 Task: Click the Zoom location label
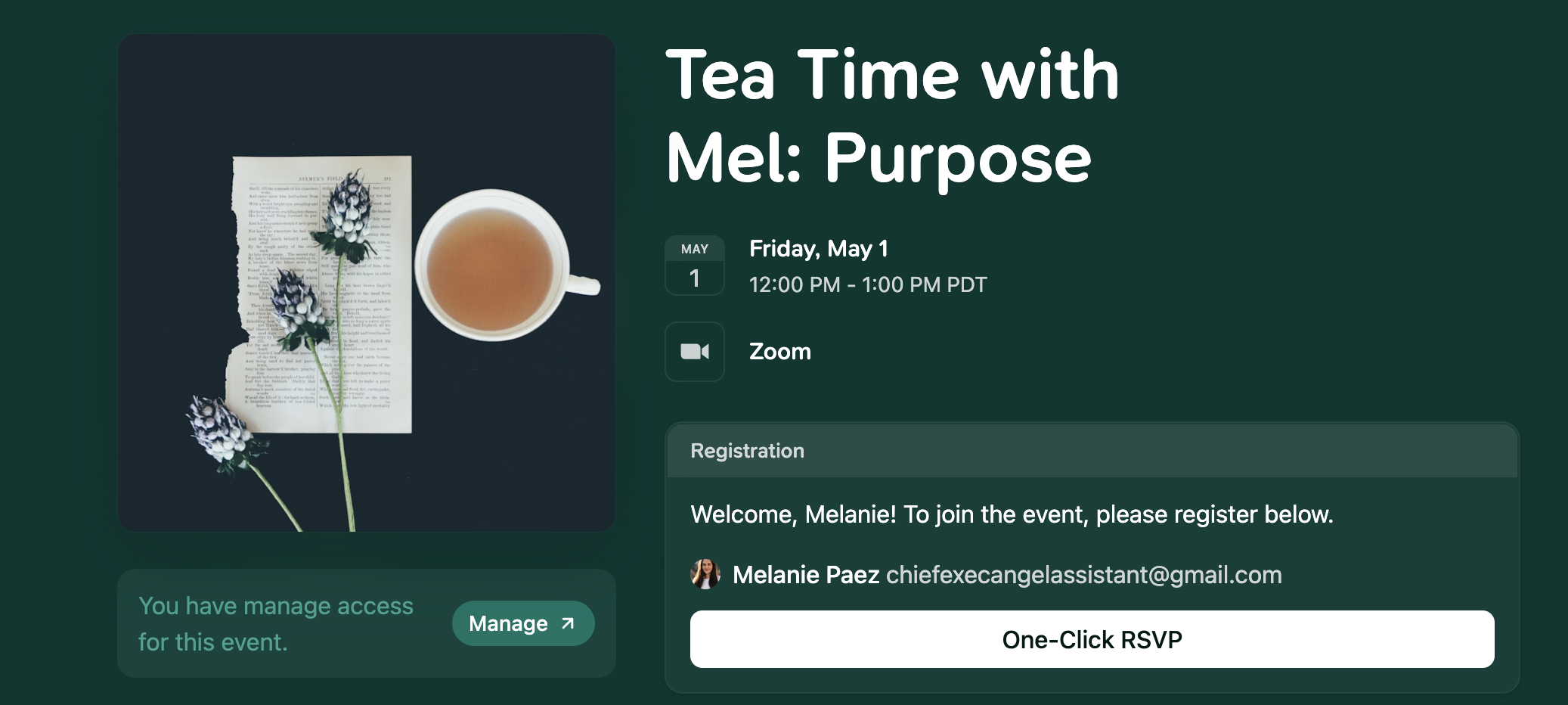(780, 352)
